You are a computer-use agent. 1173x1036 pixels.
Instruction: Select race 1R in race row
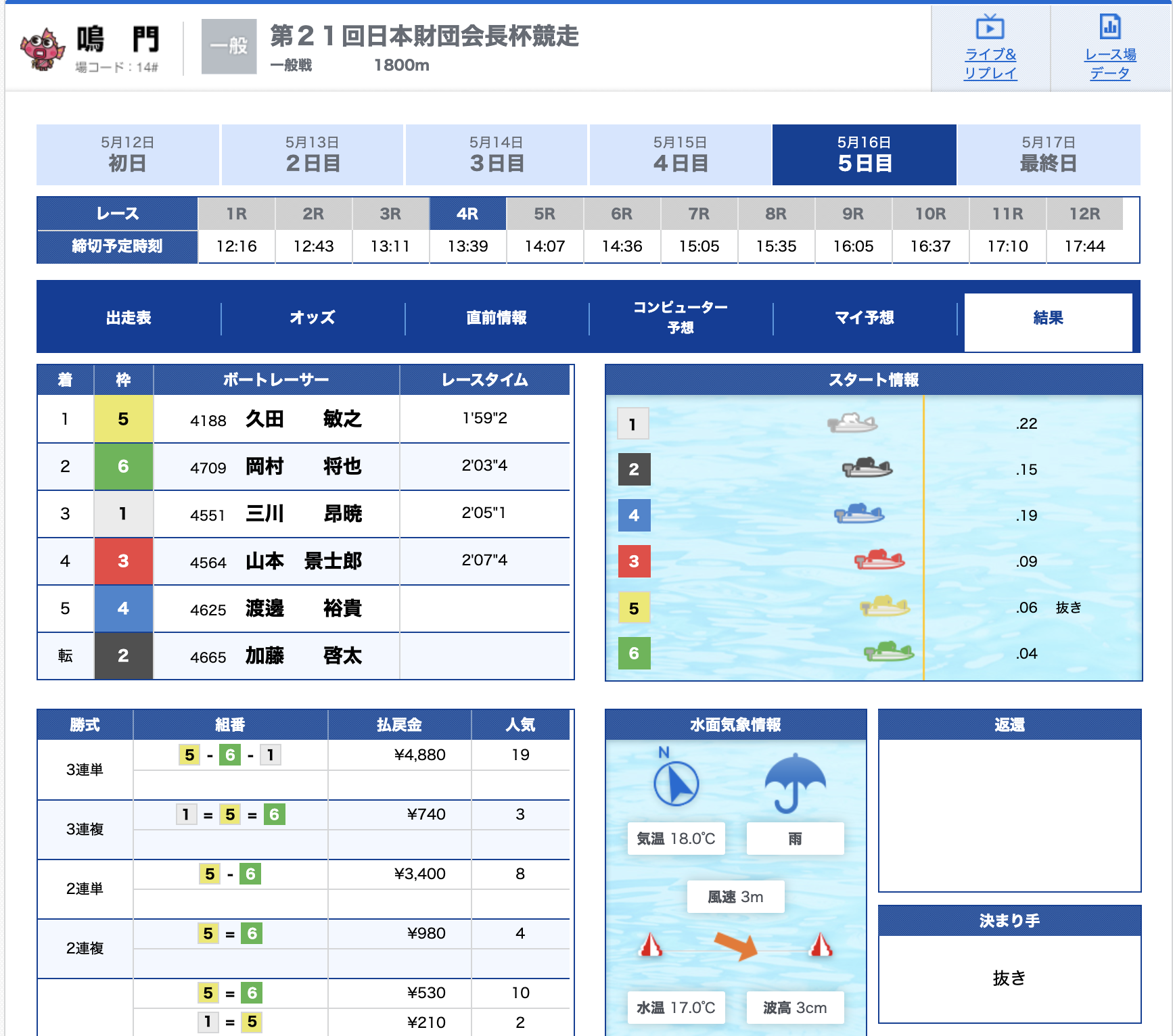[237, 214]
